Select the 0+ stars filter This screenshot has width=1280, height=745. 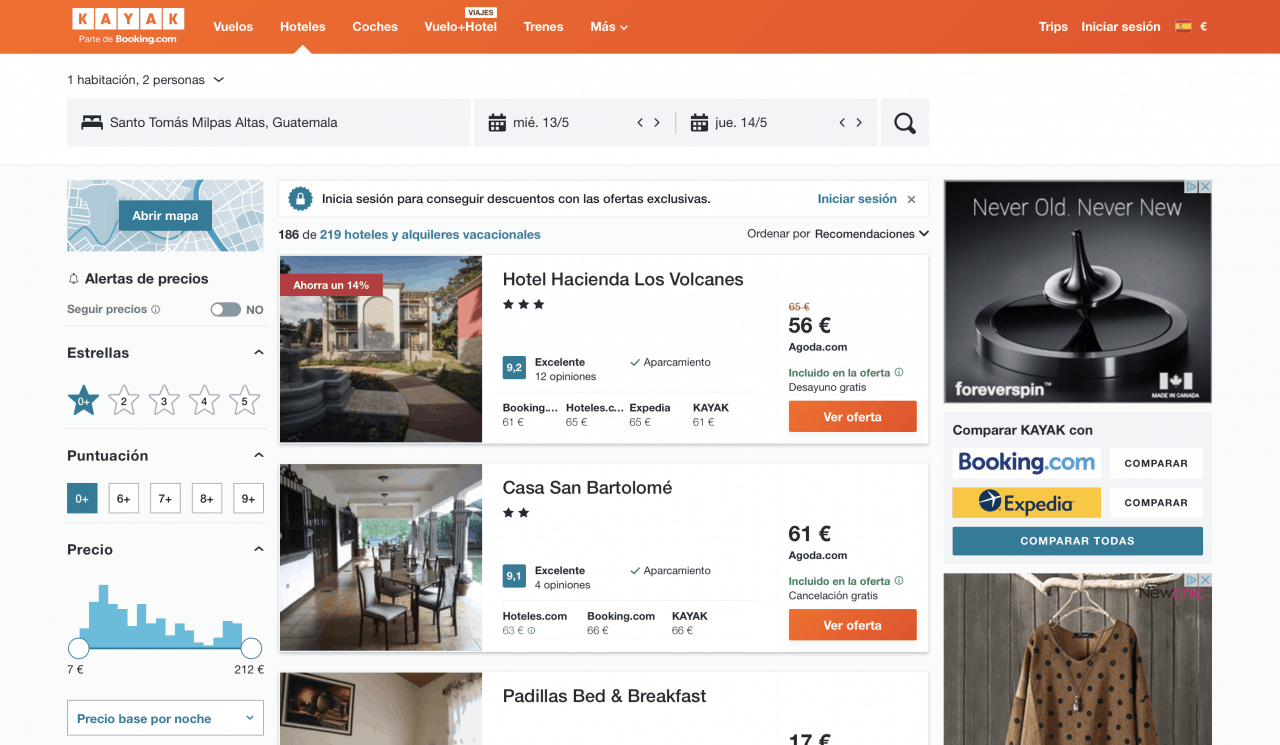click(x=84, y=401)
